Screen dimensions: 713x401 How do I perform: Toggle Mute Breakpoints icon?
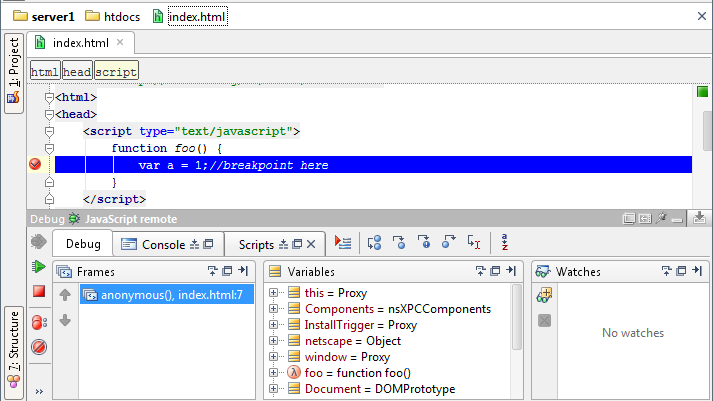tap(39, 347)
